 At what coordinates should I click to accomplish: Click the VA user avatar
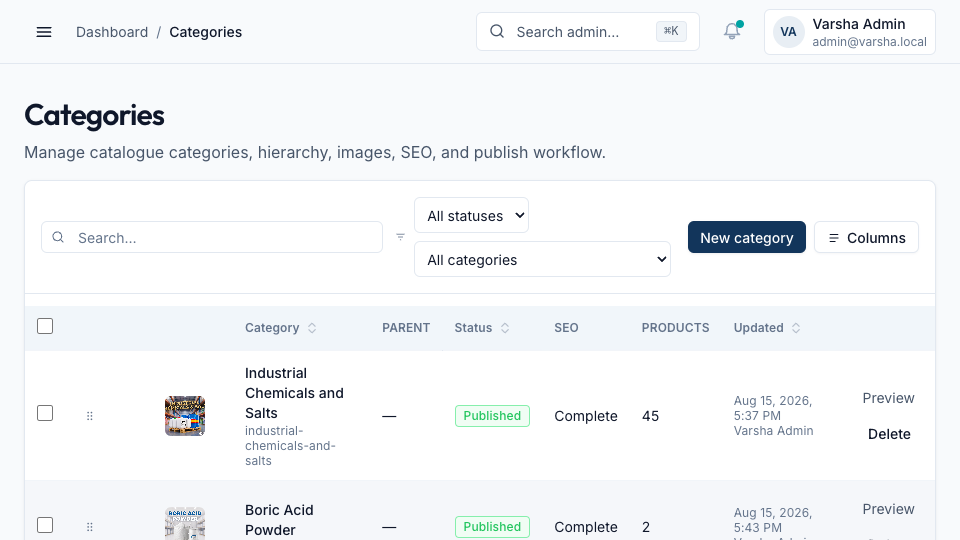788,32
